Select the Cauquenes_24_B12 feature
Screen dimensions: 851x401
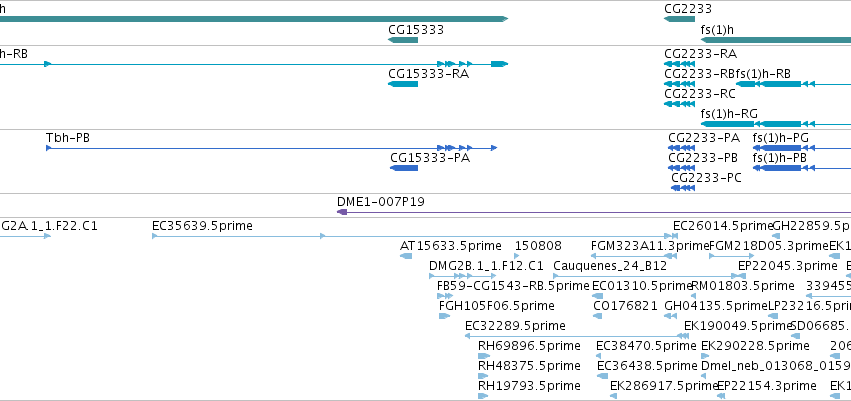649,276
